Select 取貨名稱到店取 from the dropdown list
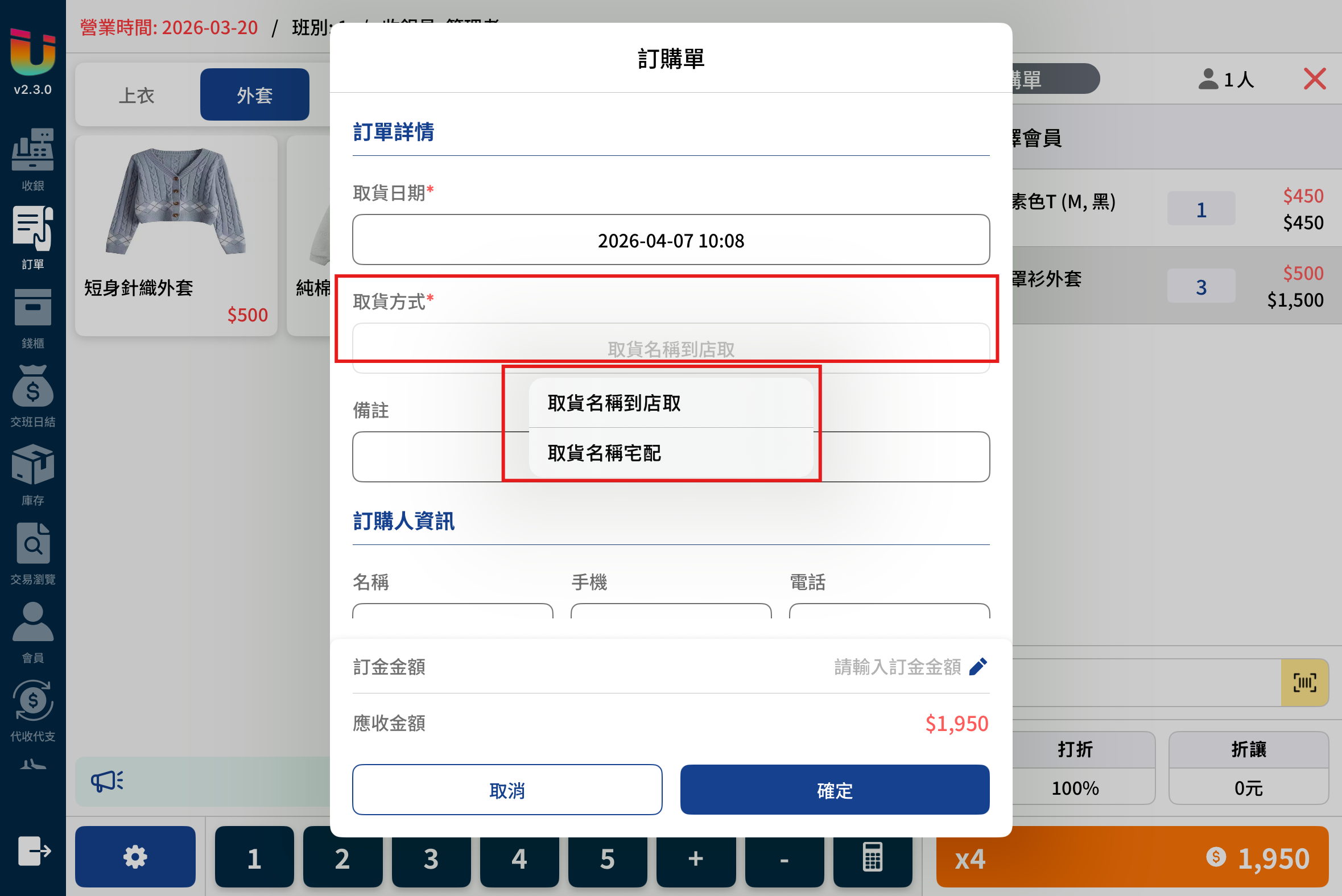Screen dimensions: 1342x896 671,403
